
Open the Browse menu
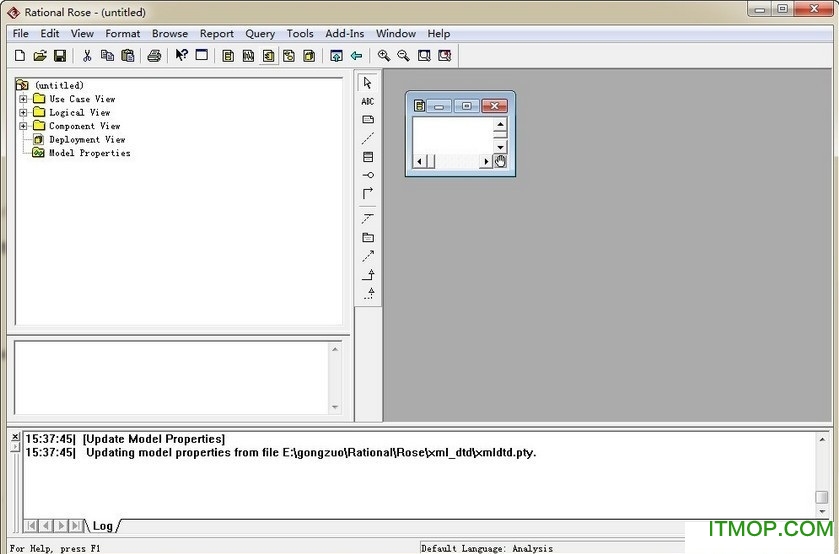tap(170, 33)
